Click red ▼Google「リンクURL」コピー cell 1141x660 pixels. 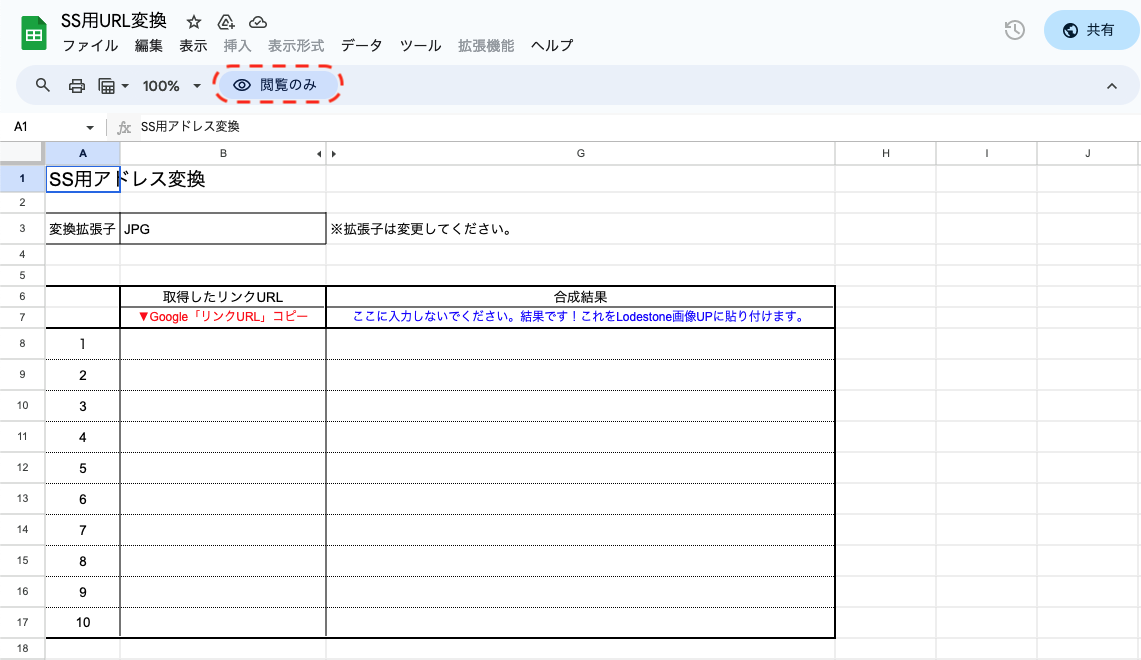tap(223, 317)
